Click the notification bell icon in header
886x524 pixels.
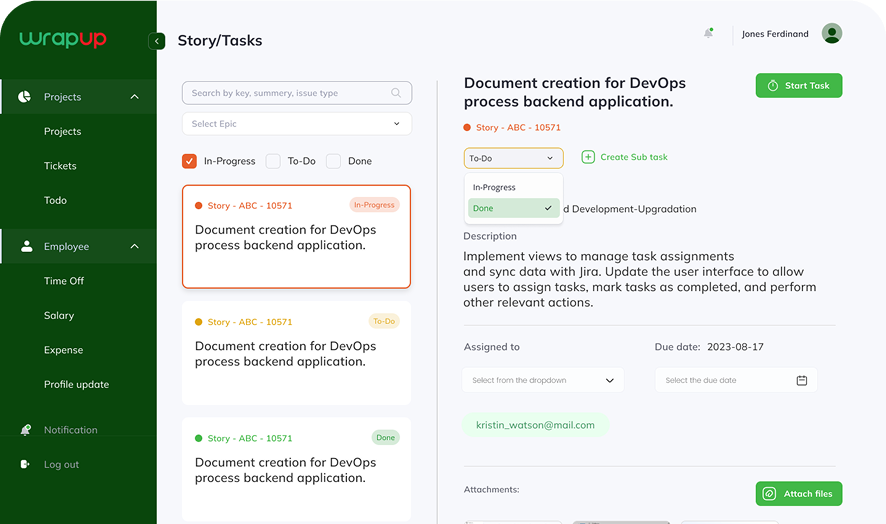coord(708,33)
